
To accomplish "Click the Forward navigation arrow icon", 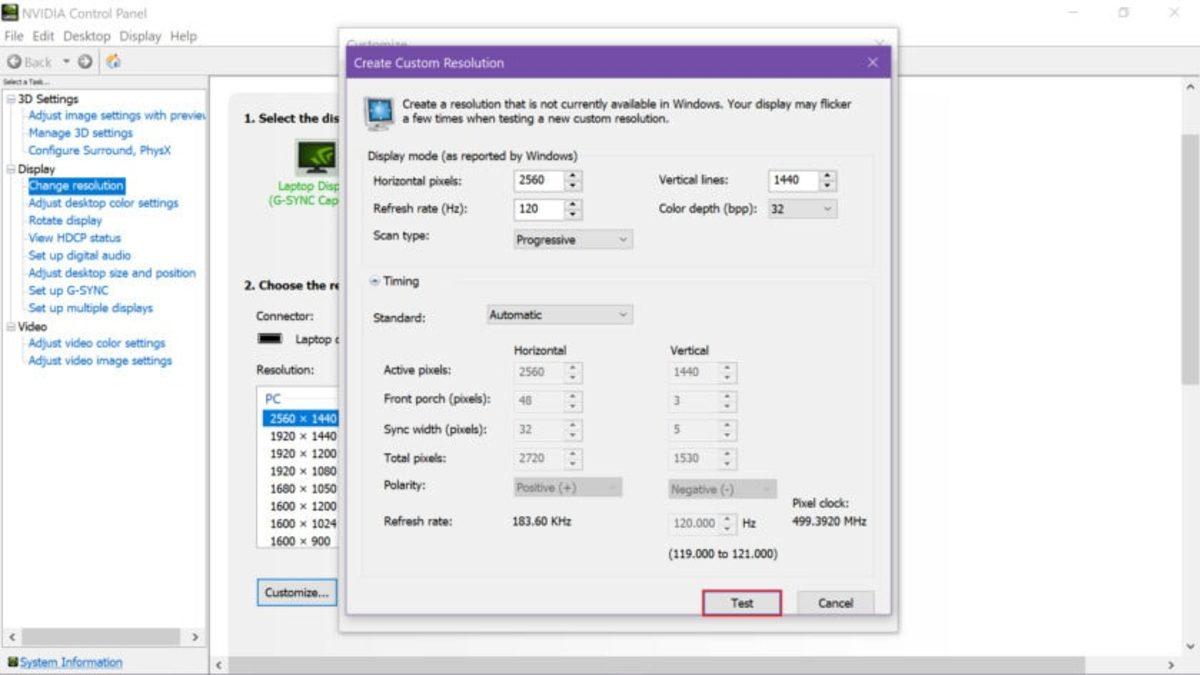I will tap(86, 60).
